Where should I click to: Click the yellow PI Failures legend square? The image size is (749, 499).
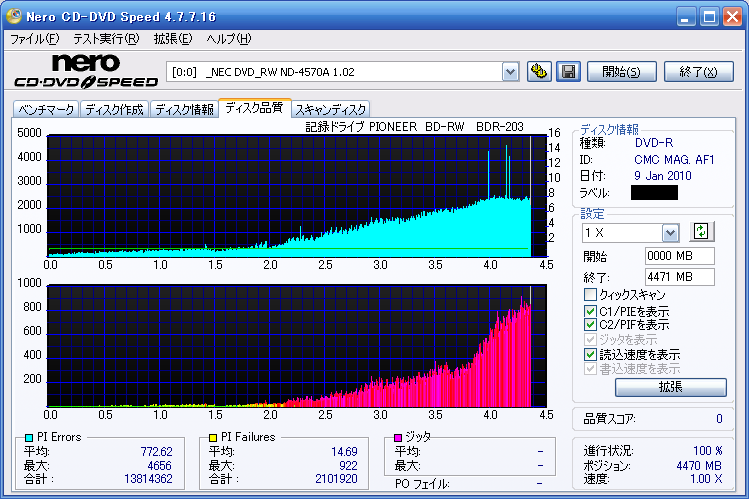click(x=213, y=437)
